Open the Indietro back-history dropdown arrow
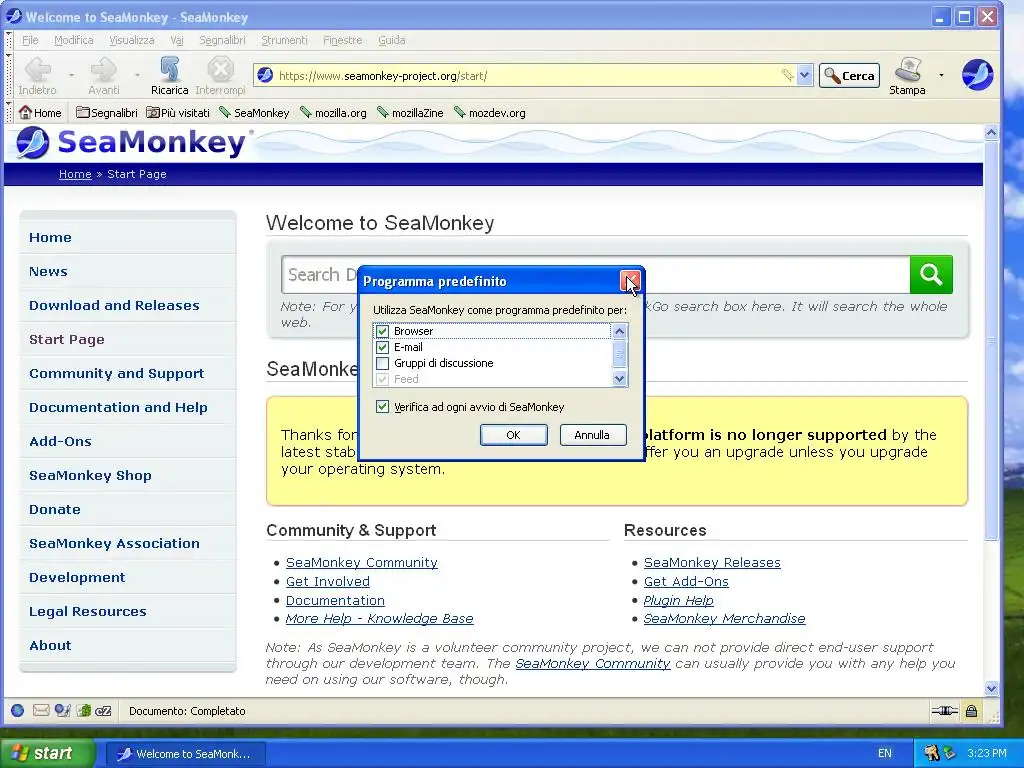The width and height of the screenshot is (1024, 768). click(x=71, y=75)
